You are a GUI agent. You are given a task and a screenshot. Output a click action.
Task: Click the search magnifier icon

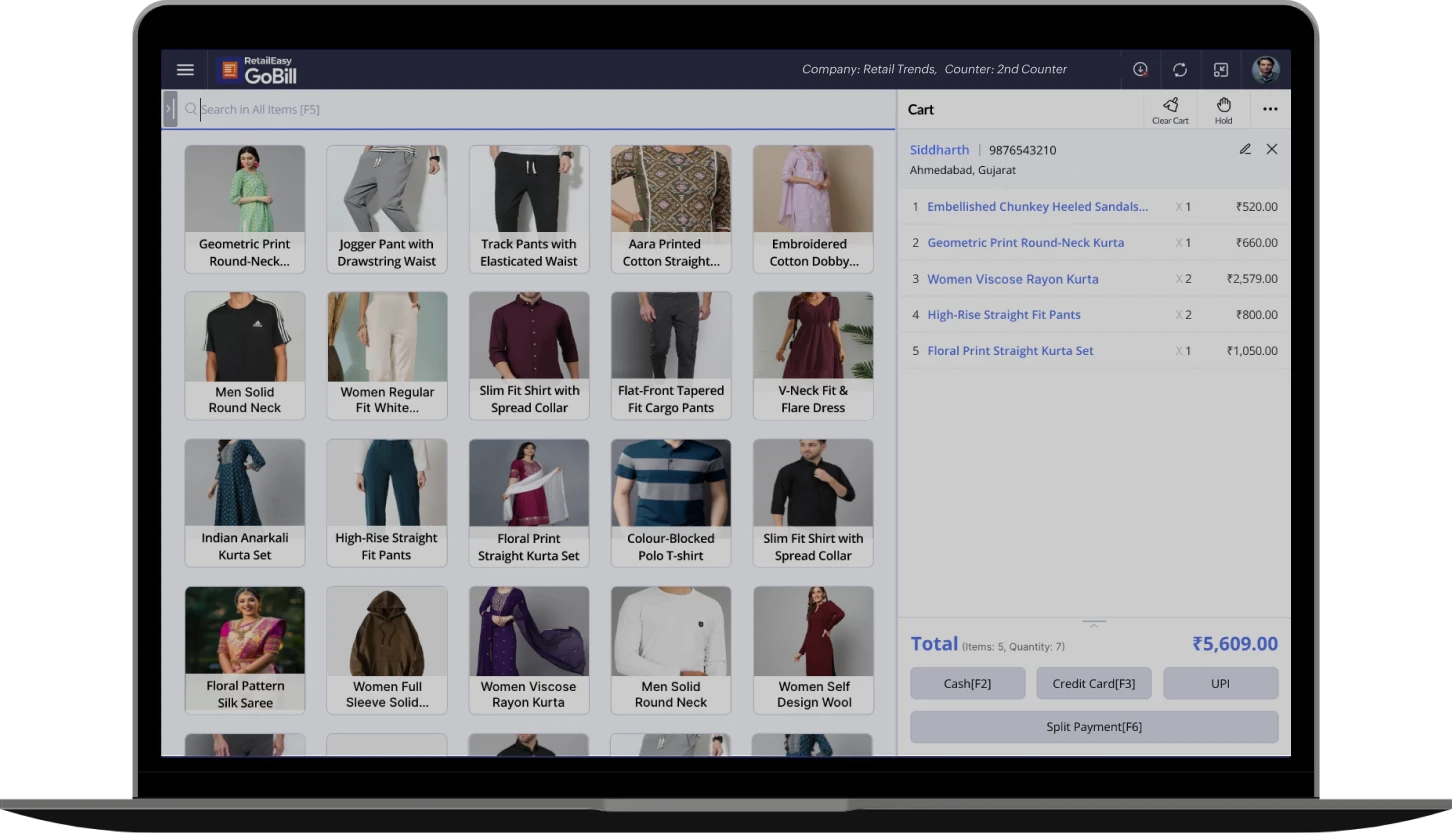click(190, 109)
